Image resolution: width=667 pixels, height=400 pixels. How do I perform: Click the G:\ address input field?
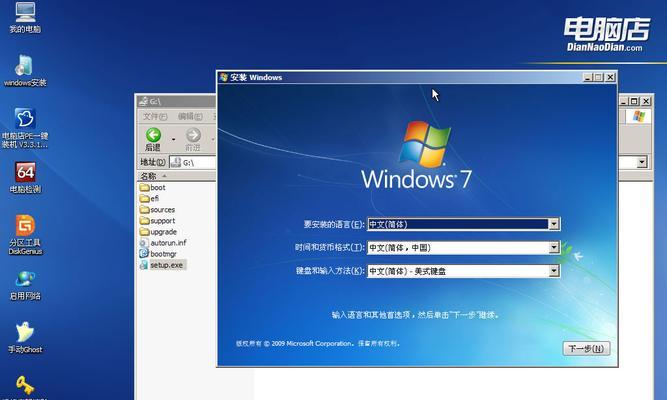(x=193, y=163)
